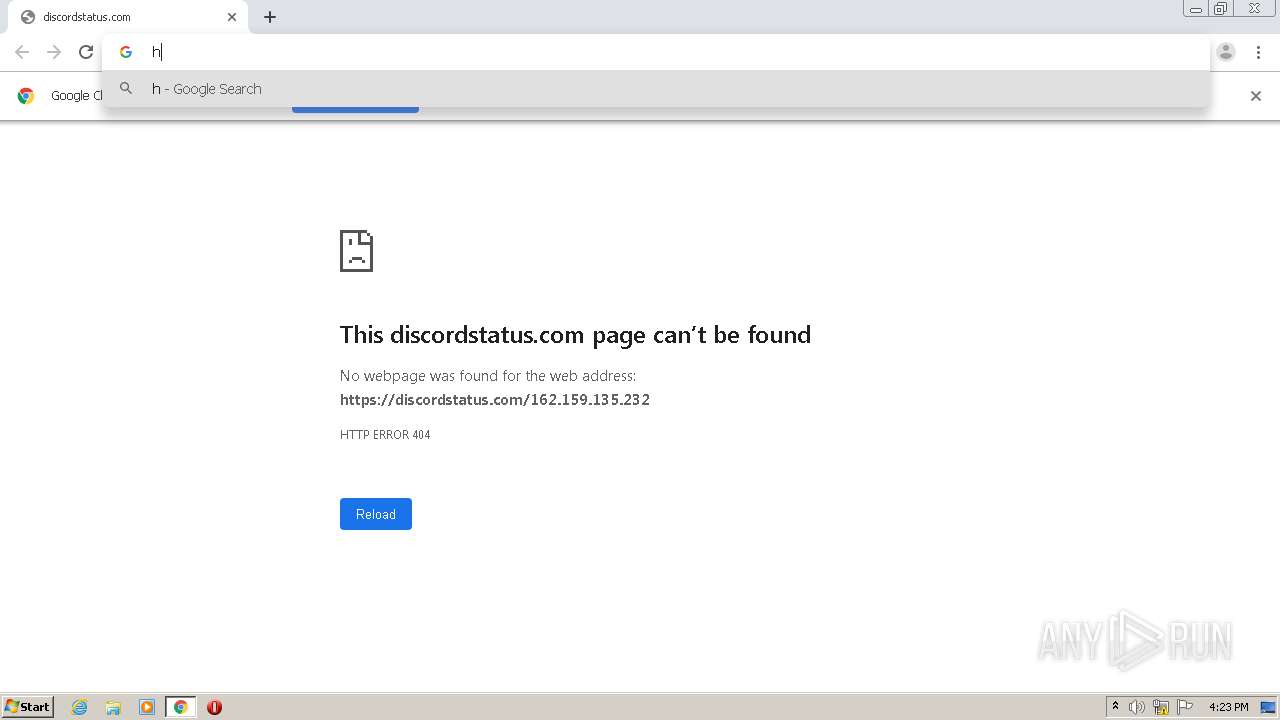
Task: Minimize the Chrome window
Action: [1196, 9]
